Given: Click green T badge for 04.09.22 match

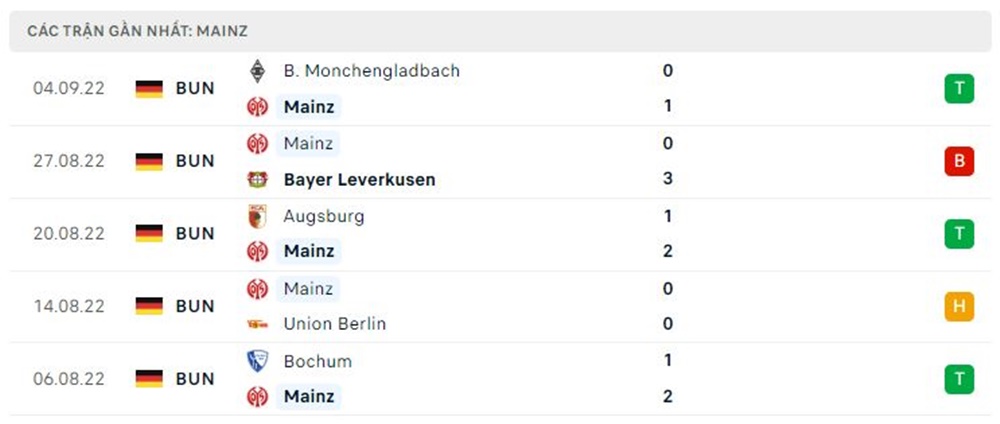Looking at the screenshot, I should pyautogui.click(x=958, y=89).
